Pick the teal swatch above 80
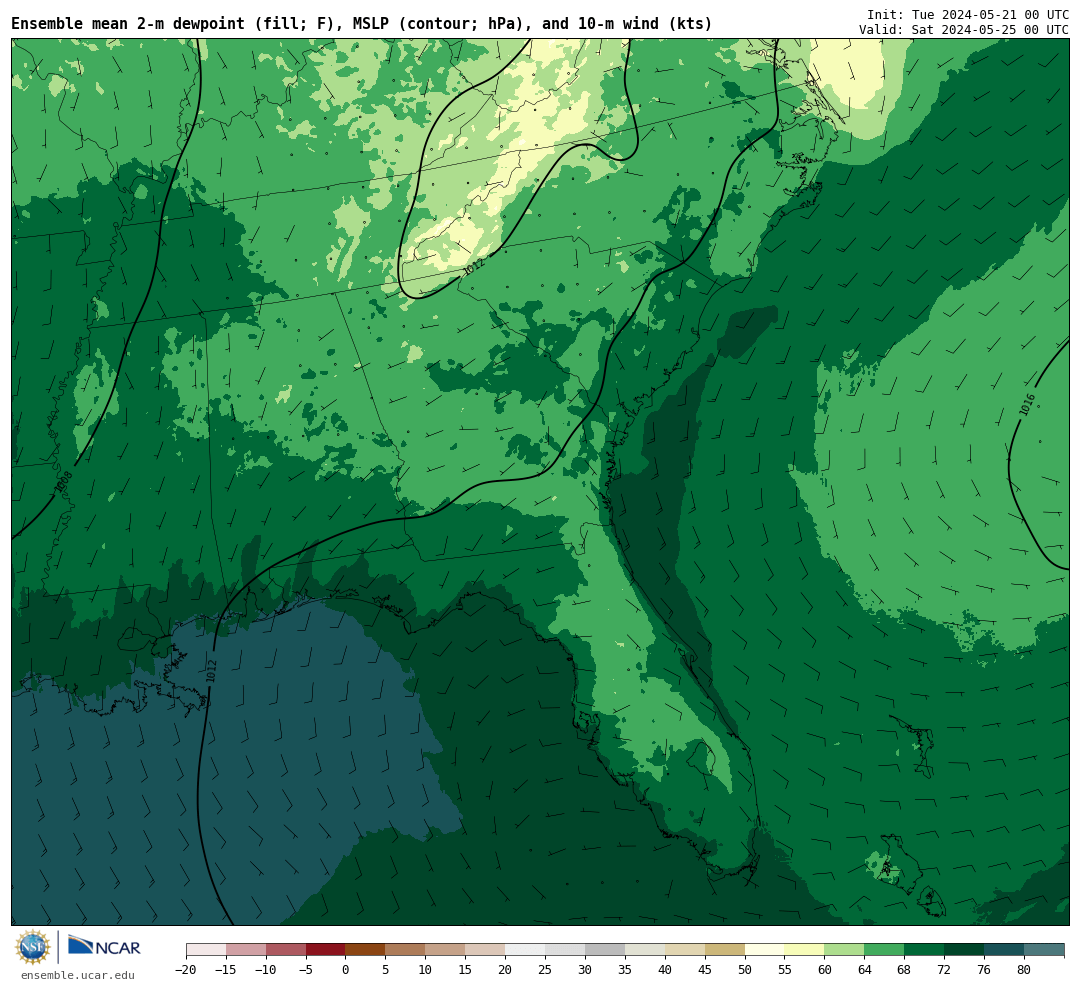The width and height of the screenshot is (1080, 988). 1045,950
